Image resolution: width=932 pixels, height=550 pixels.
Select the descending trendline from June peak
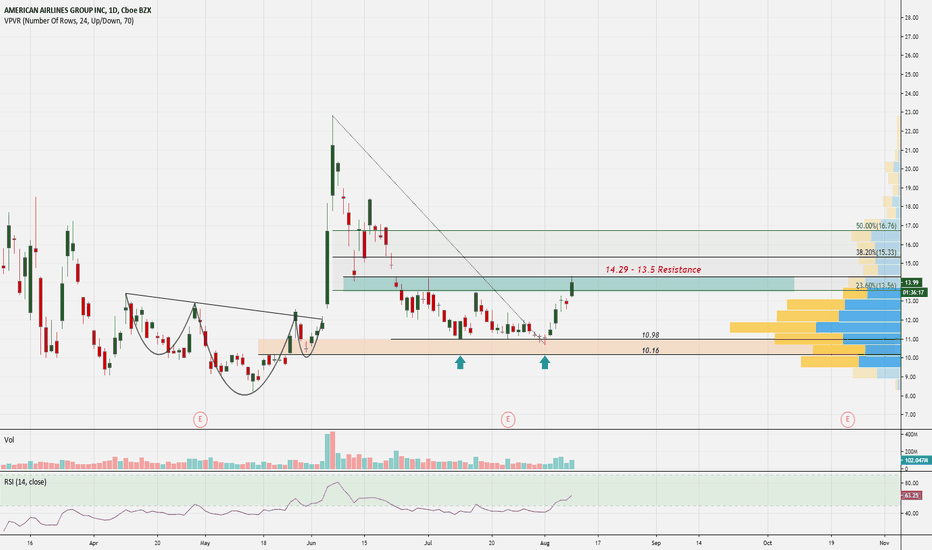438,228
